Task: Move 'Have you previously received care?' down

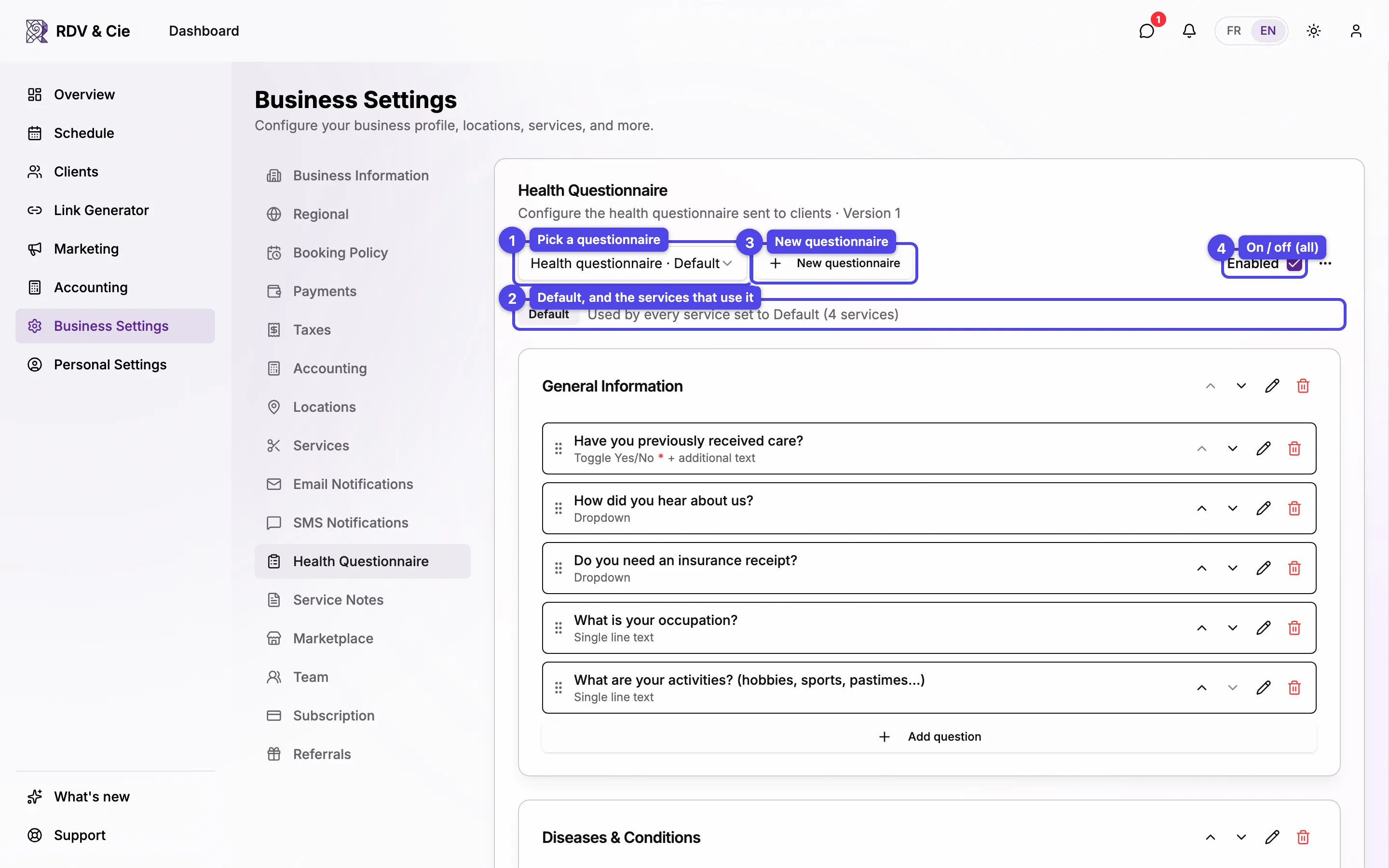Action: point(1232,448)
